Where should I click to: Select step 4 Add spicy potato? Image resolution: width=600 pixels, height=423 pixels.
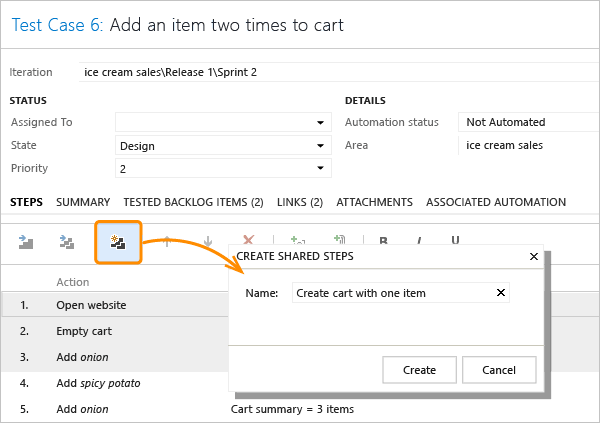(98, 383)
